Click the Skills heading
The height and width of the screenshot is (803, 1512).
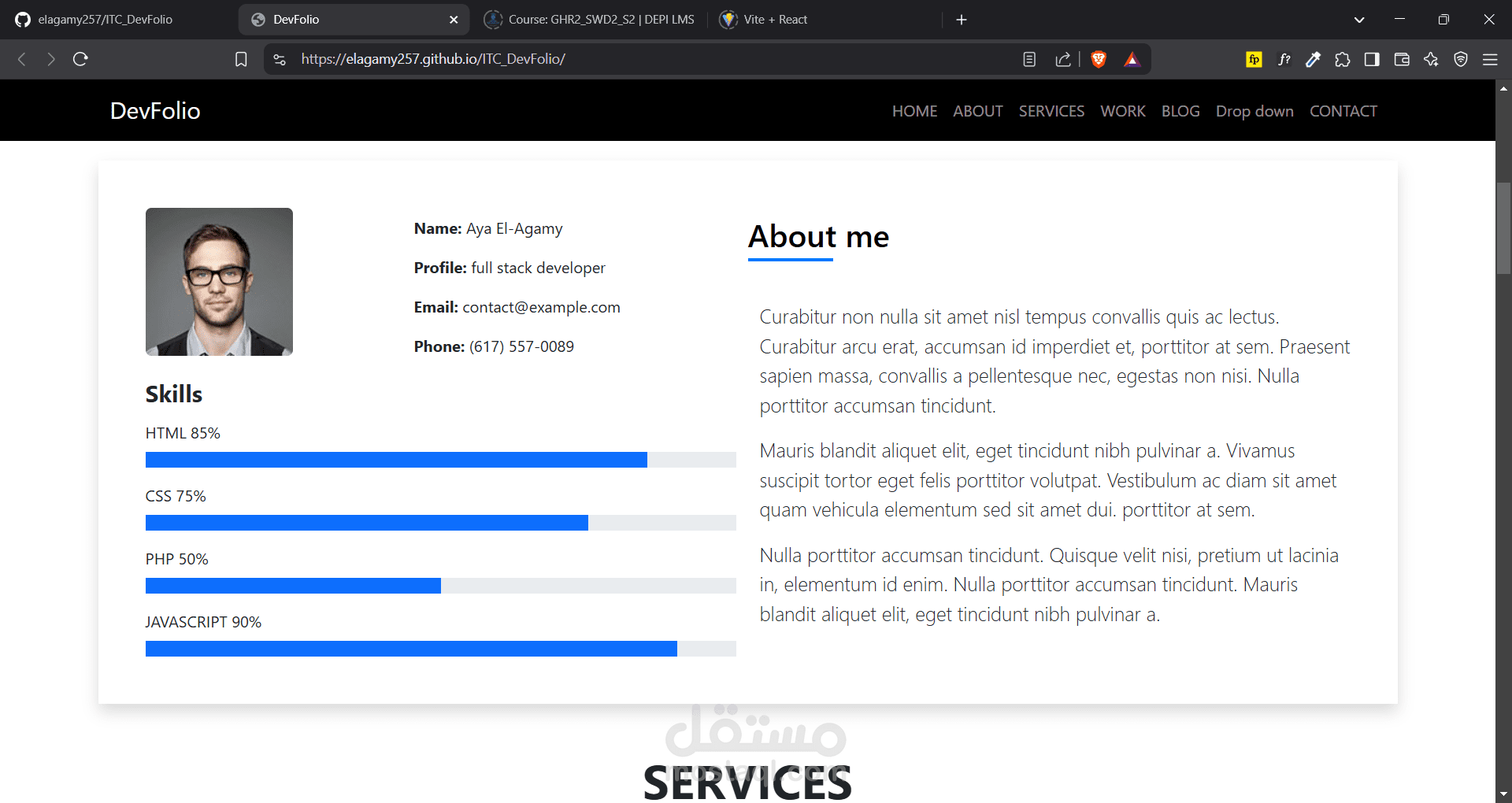174,394
